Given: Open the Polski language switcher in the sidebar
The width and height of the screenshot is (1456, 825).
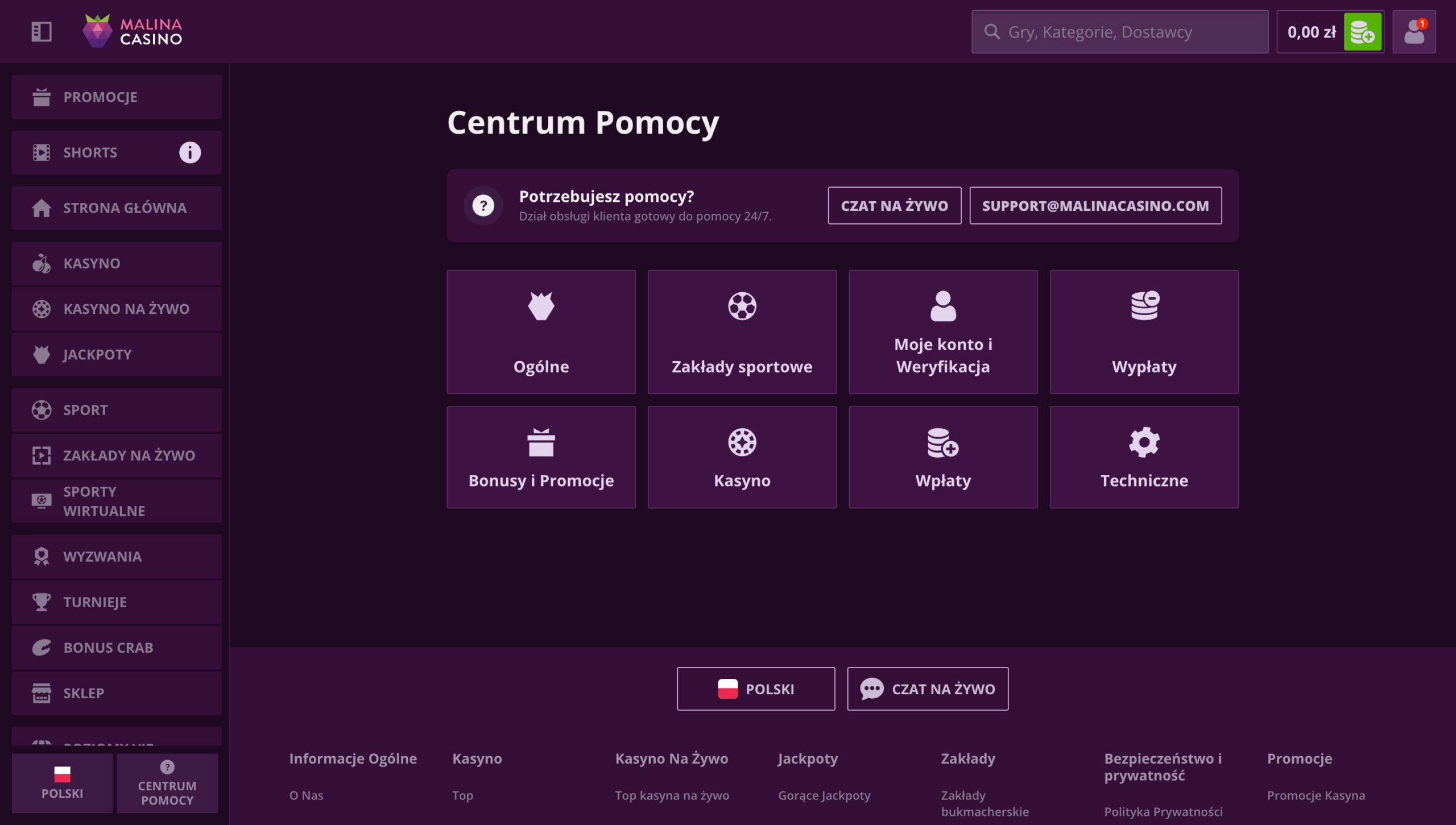Looking at the screenshot, I should coord(62,783).
